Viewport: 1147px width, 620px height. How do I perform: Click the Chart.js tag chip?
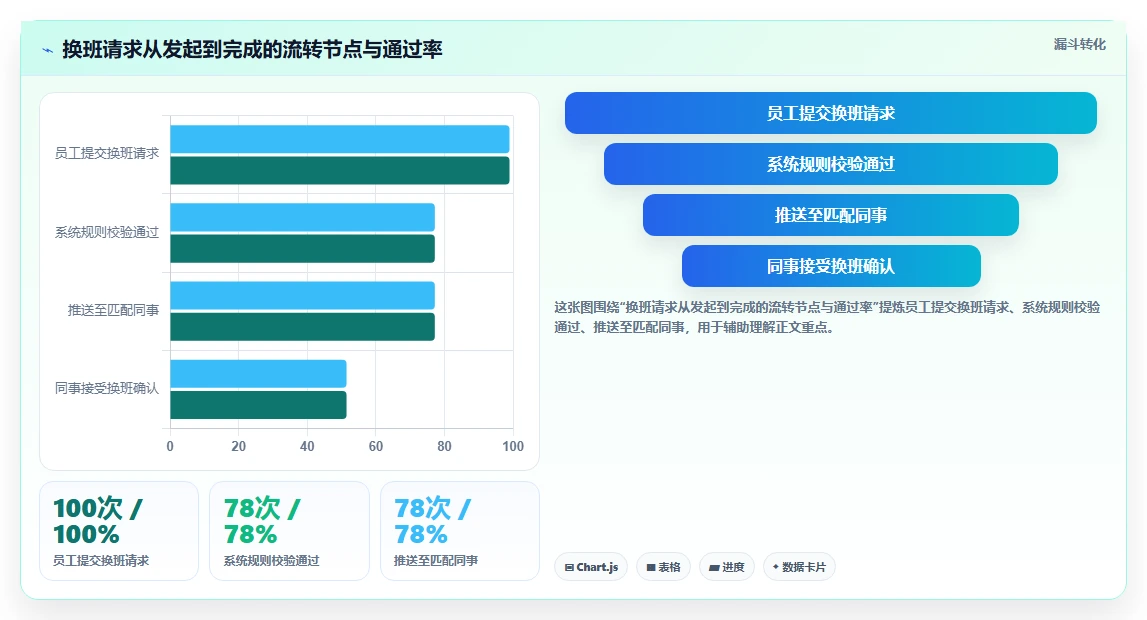(x=591, y=567)
